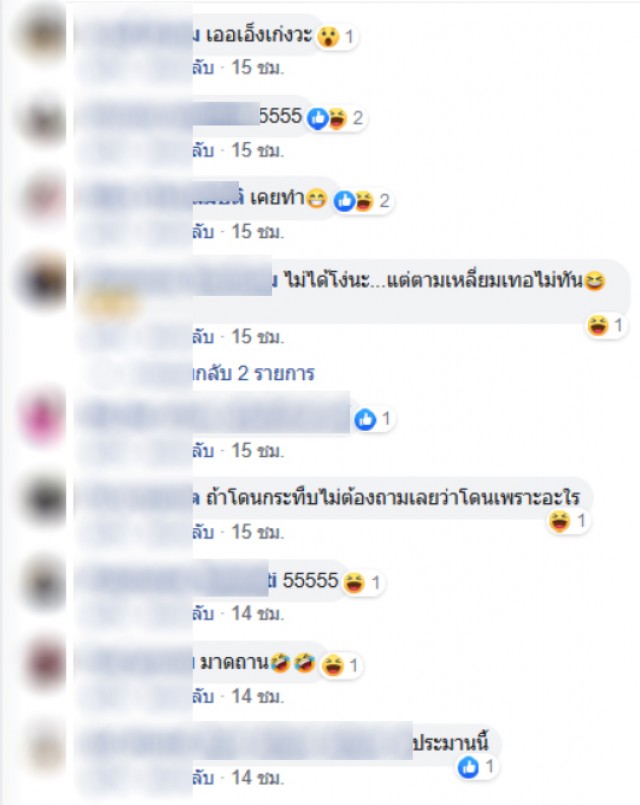The height and width of the screenshot is (805, 640).
Task: Open the pink avatar beside the fully blurred comment
Action: point(42,418)
